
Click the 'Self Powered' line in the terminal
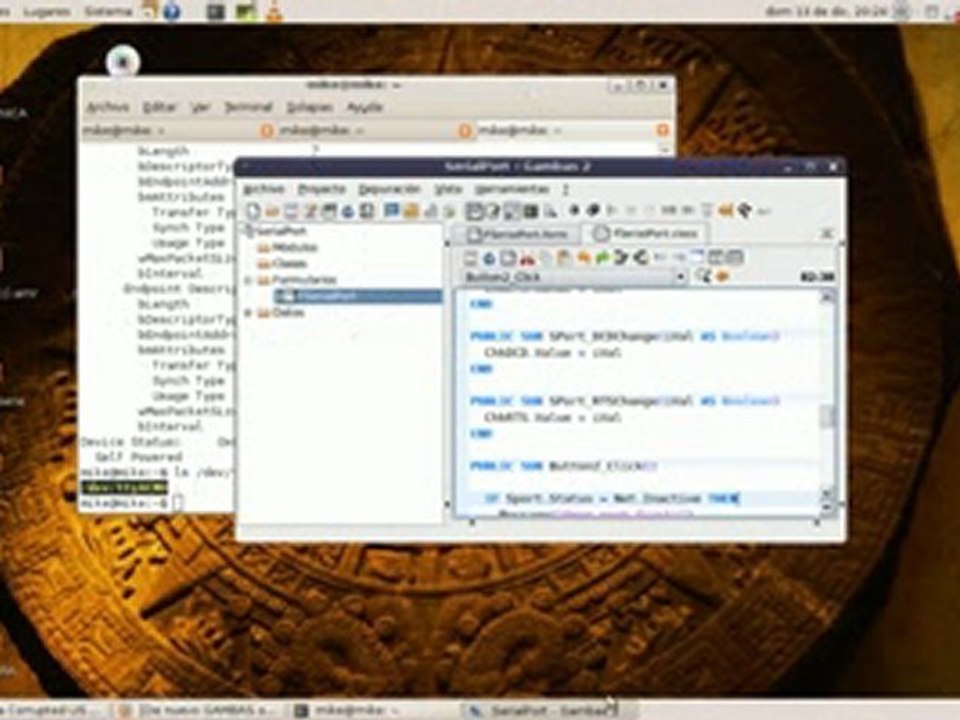click(x=139, y=457)
